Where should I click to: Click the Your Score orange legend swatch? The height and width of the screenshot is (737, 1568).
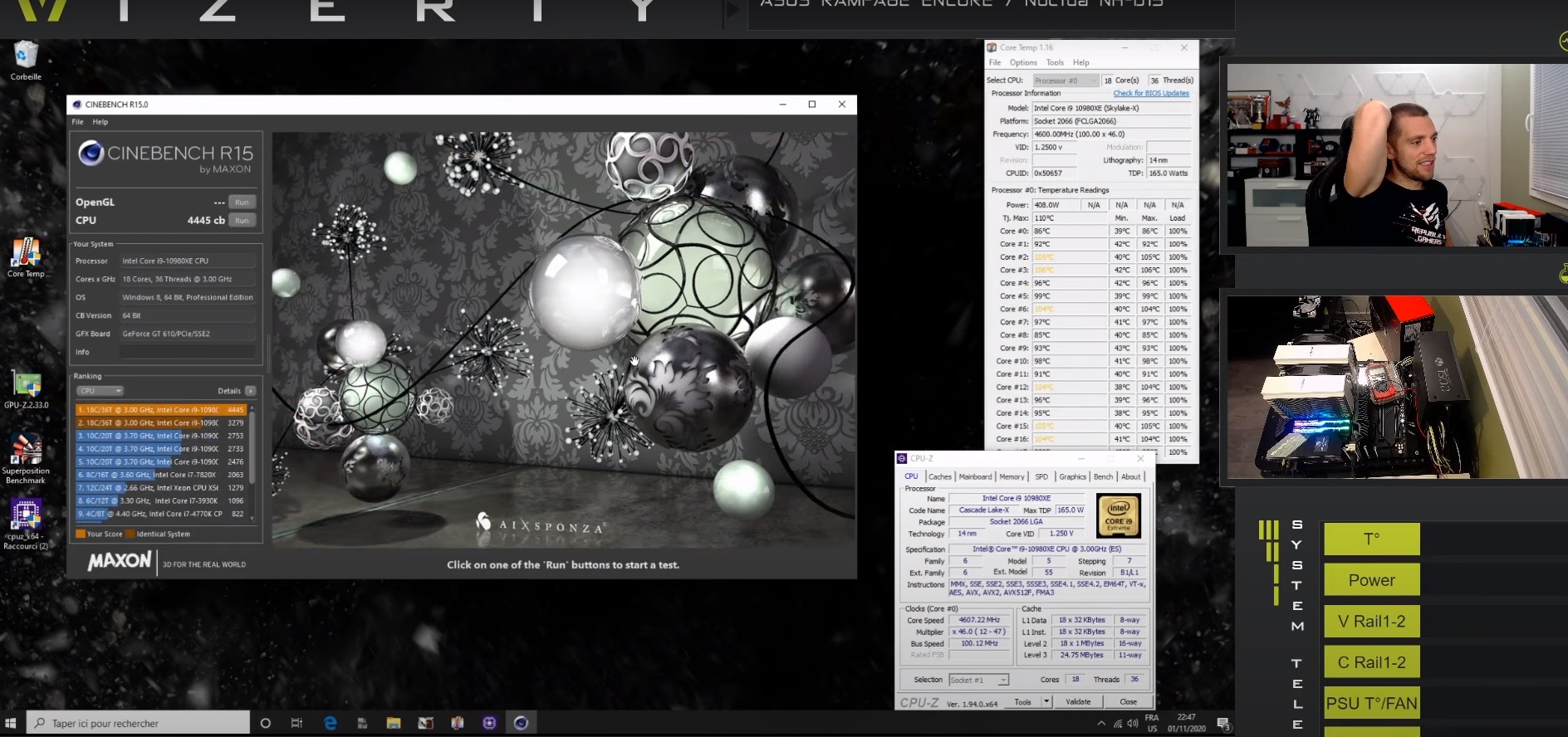tap(81, 534)
